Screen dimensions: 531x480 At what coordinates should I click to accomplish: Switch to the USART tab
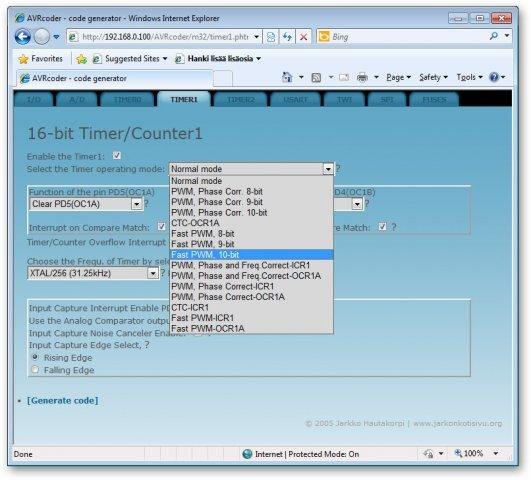295,100
